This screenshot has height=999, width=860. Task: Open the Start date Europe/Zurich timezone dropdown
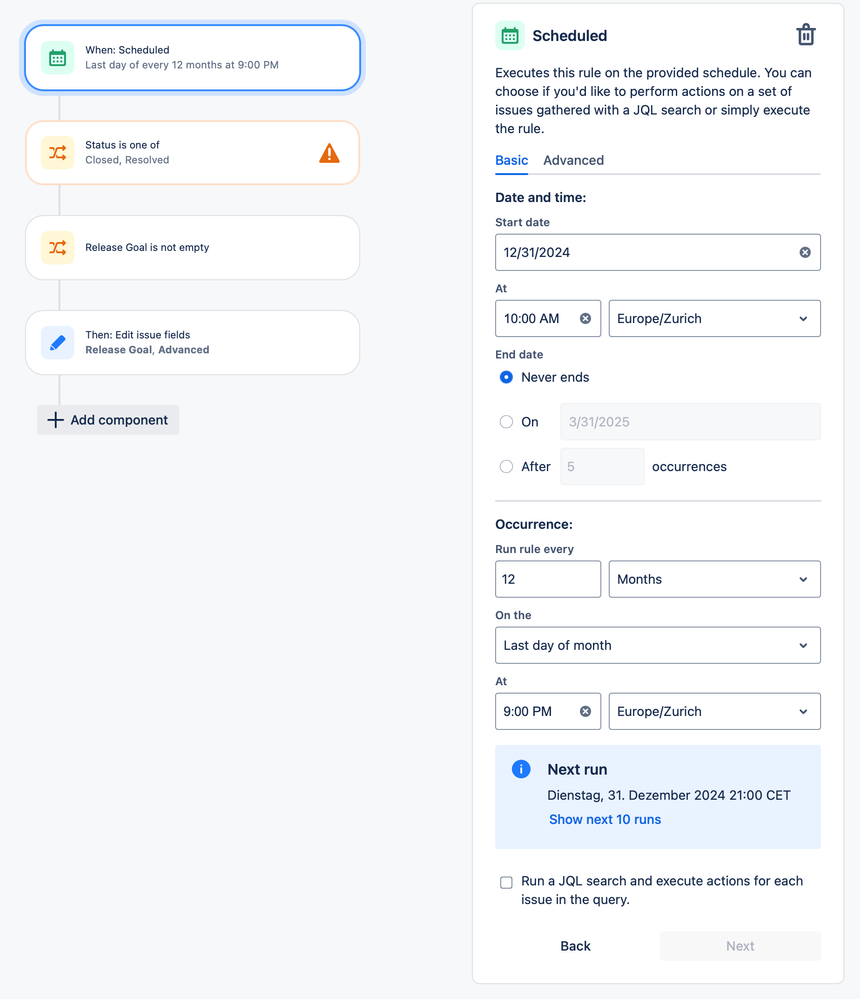(x=715, y=319)
